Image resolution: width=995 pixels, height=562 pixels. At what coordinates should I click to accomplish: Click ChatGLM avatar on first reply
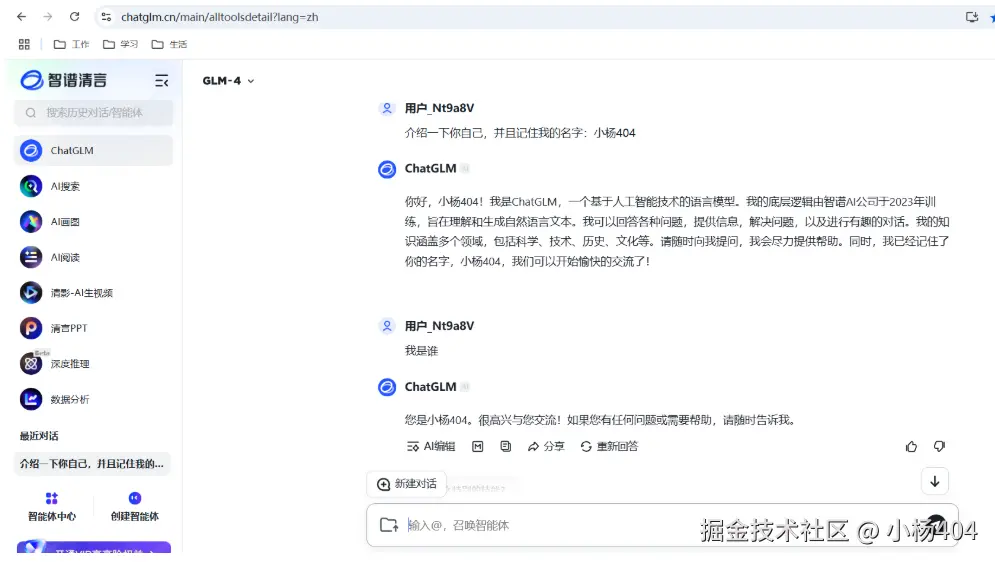(386, 169)
